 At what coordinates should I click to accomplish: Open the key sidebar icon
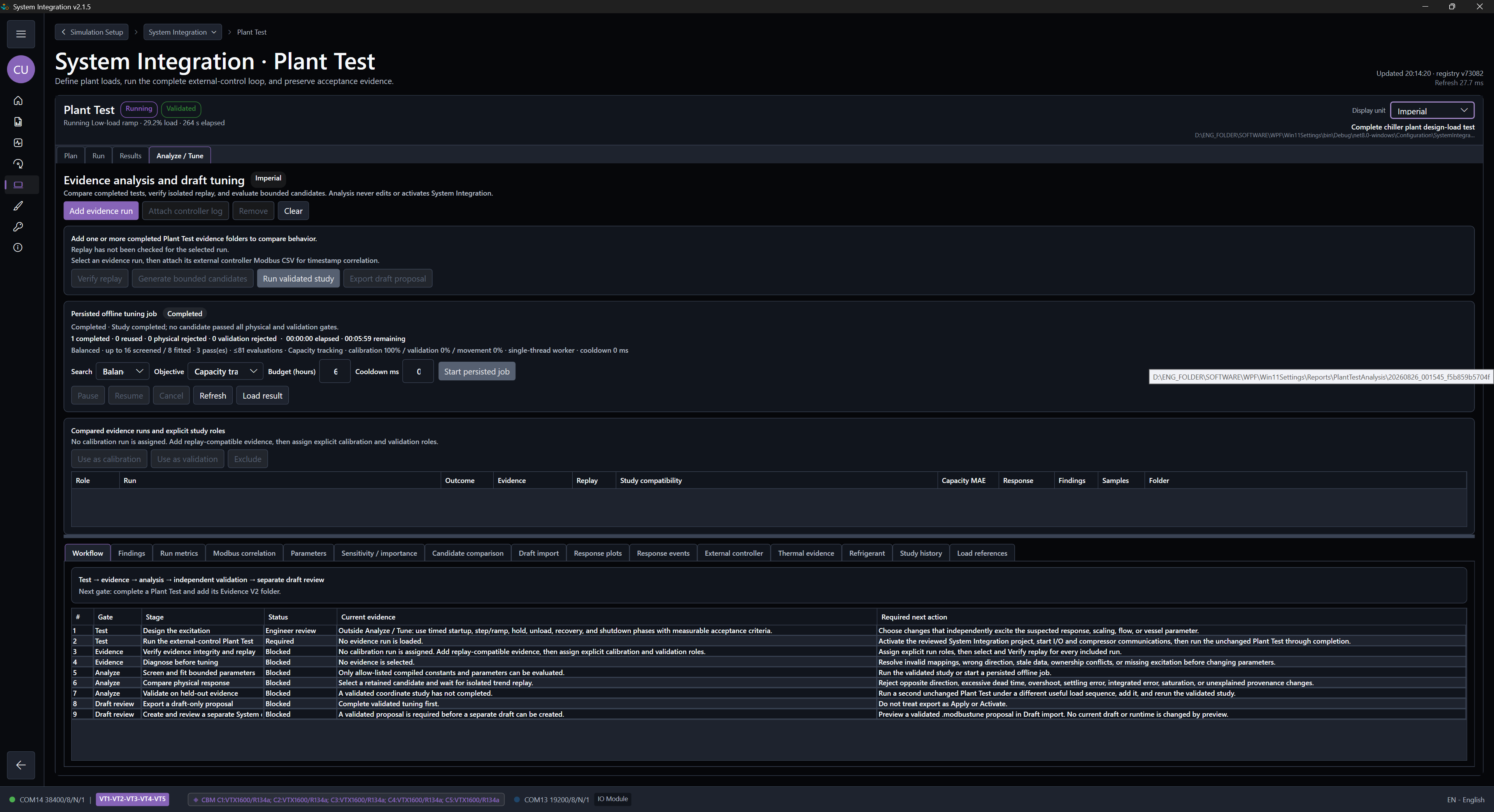click(x=18, y=227)
